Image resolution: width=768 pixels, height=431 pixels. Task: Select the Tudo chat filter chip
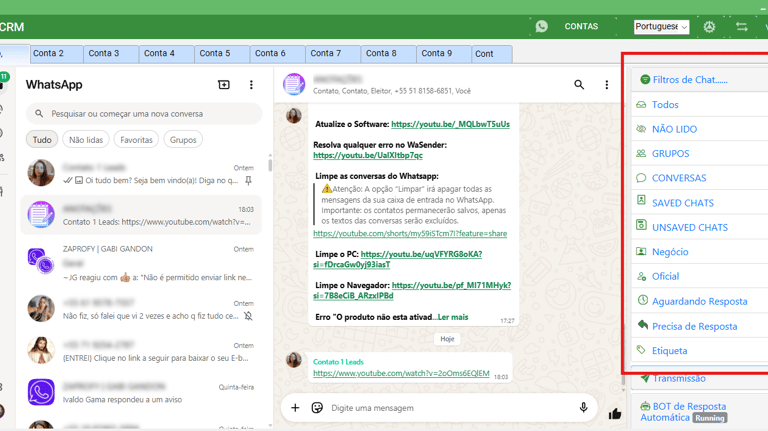42,140
